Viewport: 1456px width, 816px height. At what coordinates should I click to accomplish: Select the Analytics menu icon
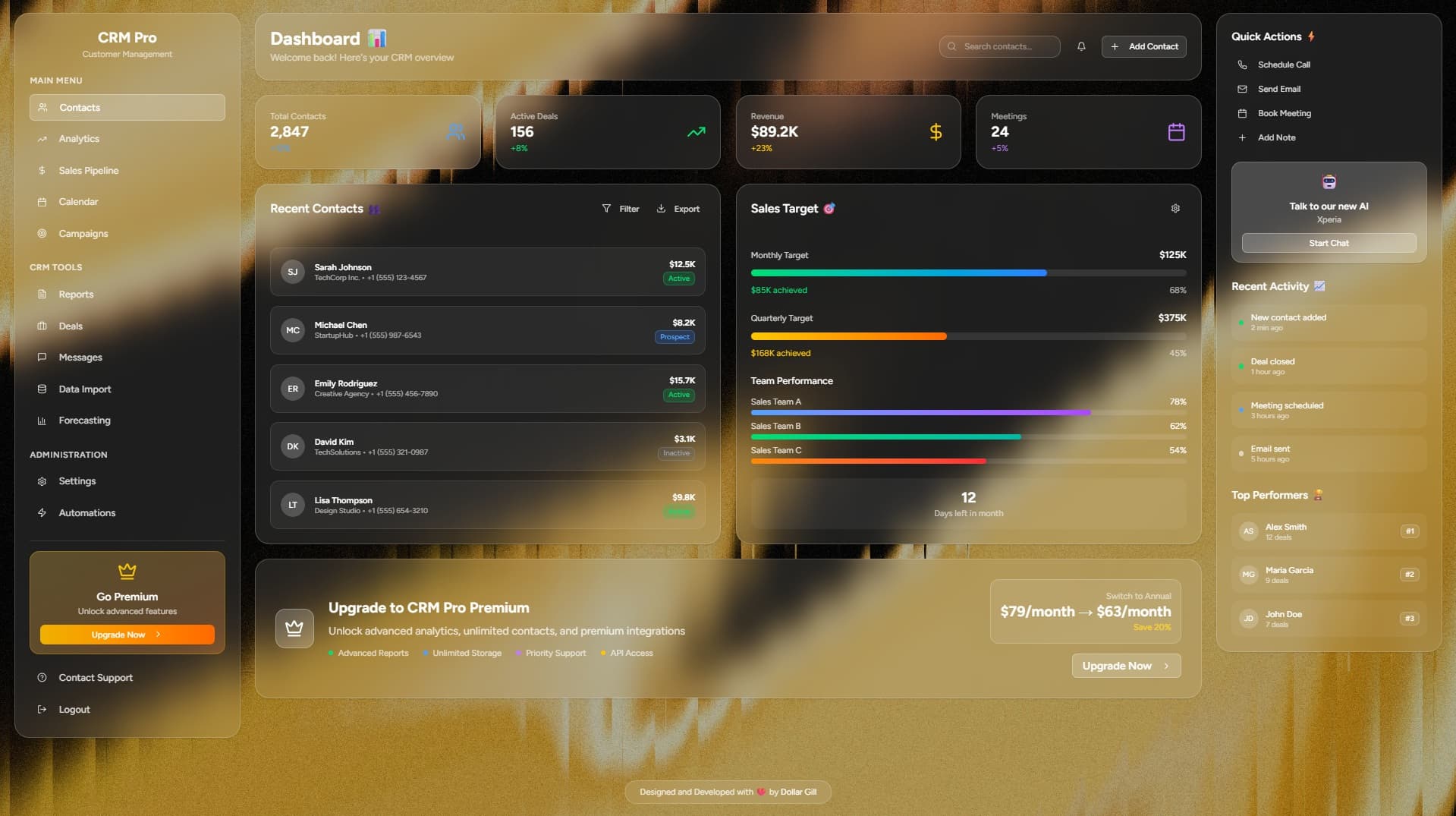(42, 138)
